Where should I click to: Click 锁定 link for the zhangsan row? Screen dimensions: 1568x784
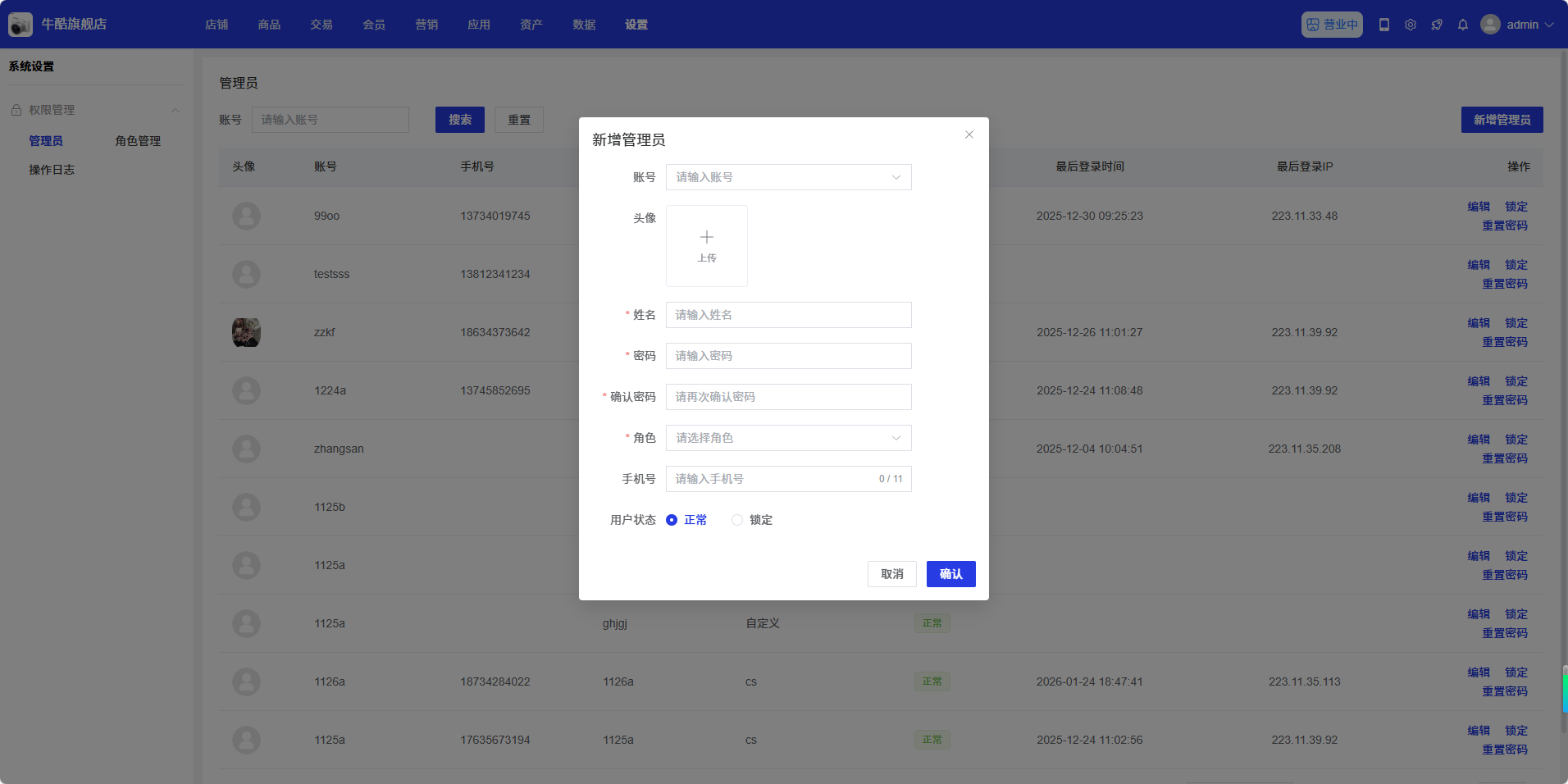(1516, 440)
